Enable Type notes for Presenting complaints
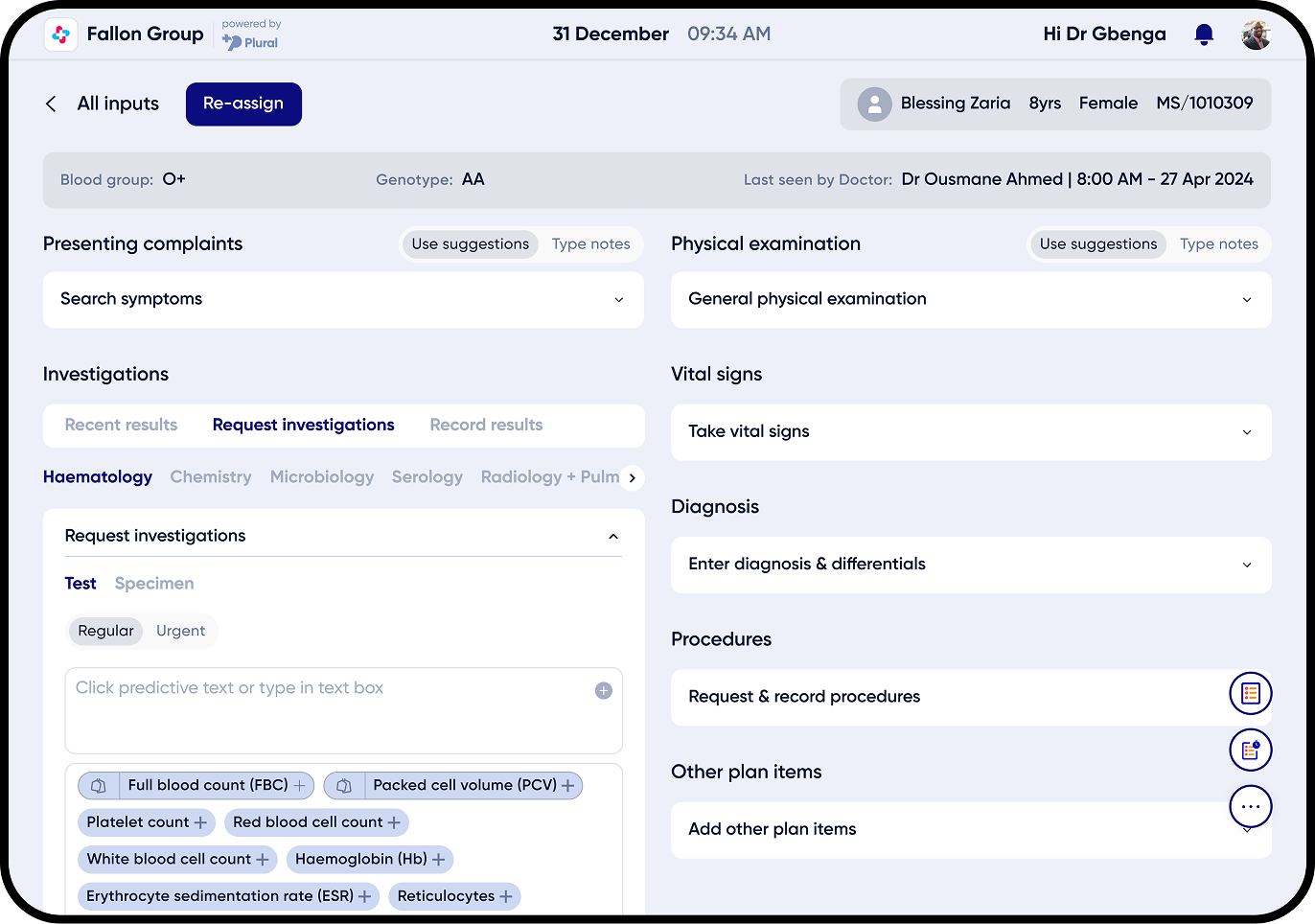Screen dimensions: 1315x924 point(590,243)
